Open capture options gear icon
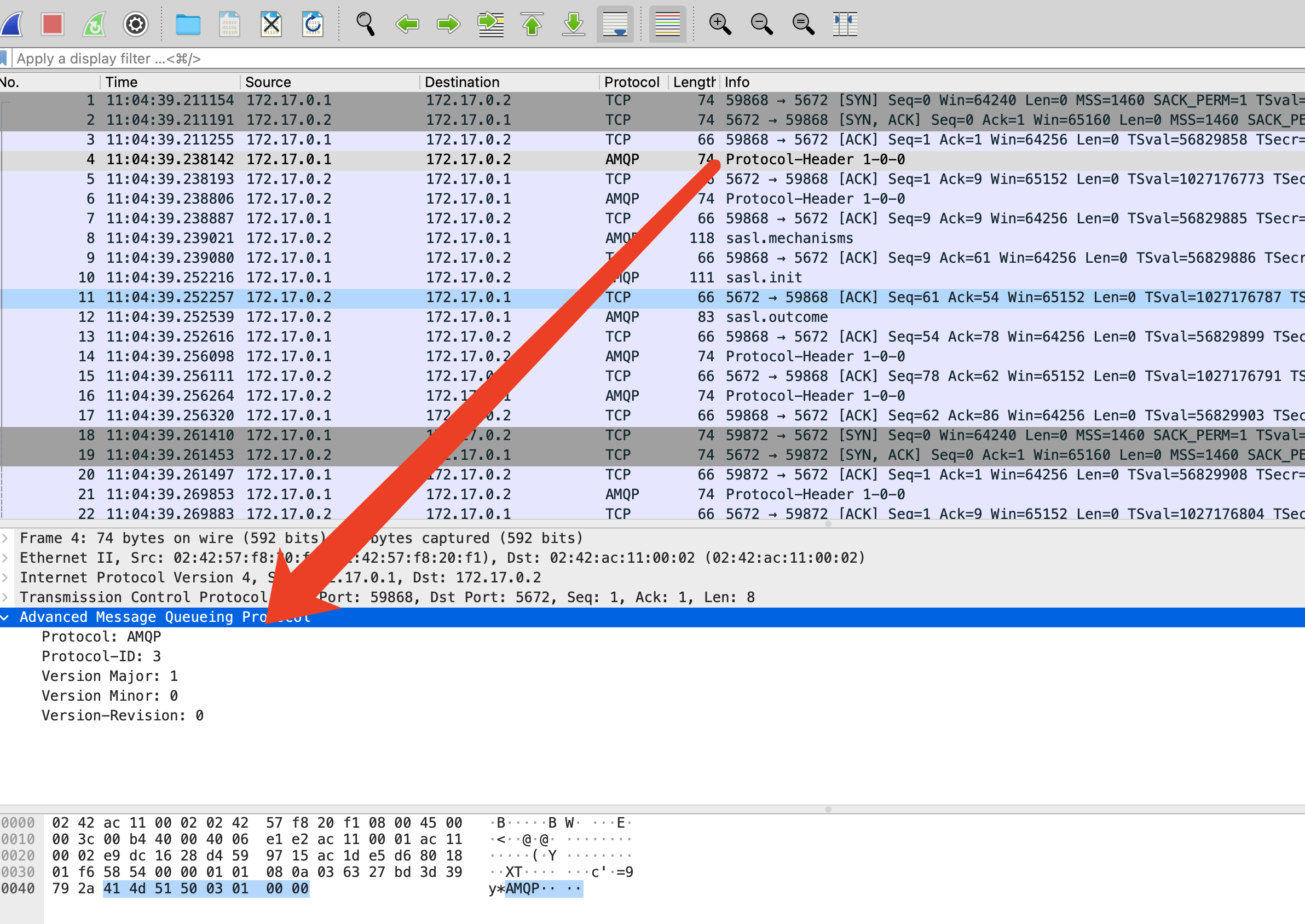This screenshot has width=1305, height=924. tap(135, 25)
